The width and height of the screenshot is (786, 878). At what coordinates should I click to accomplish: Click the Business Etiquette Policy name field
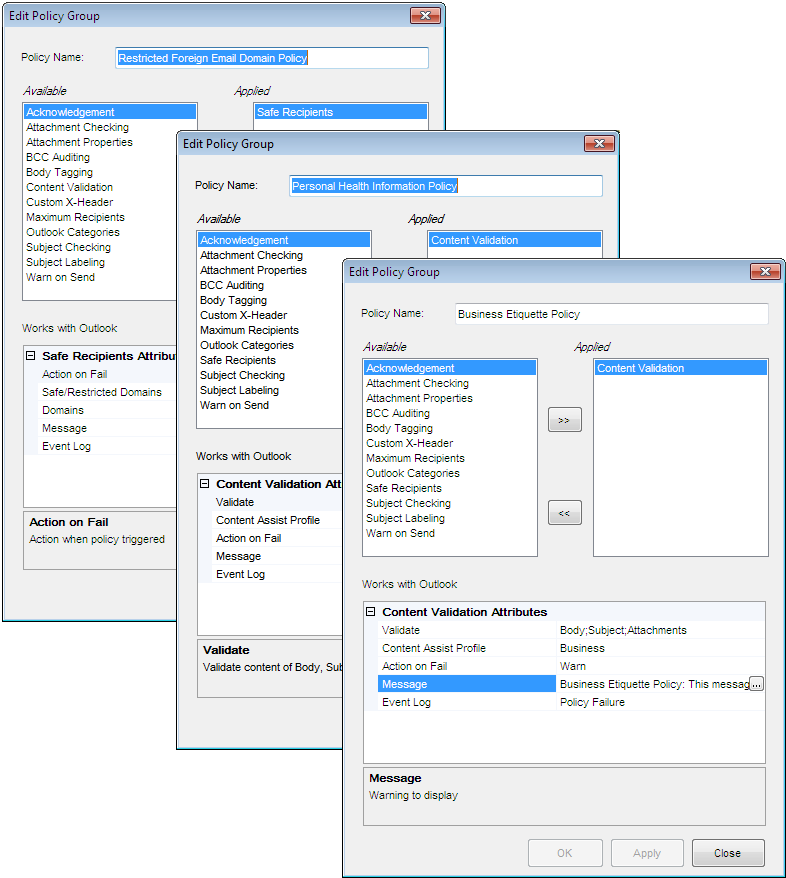611,314
